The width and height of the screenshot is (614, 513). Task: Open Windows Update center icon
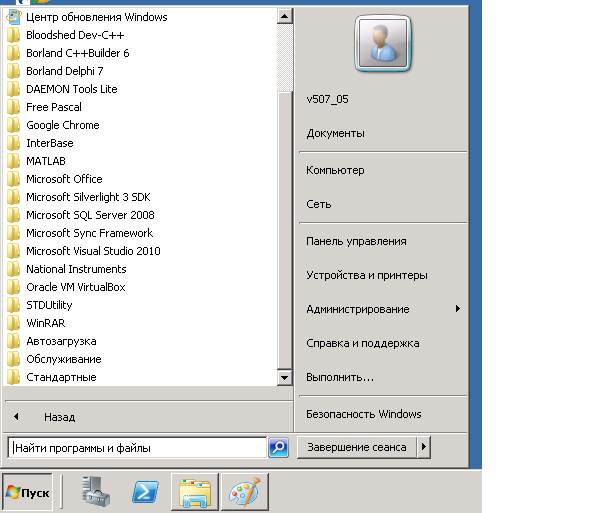click(14, 17)
